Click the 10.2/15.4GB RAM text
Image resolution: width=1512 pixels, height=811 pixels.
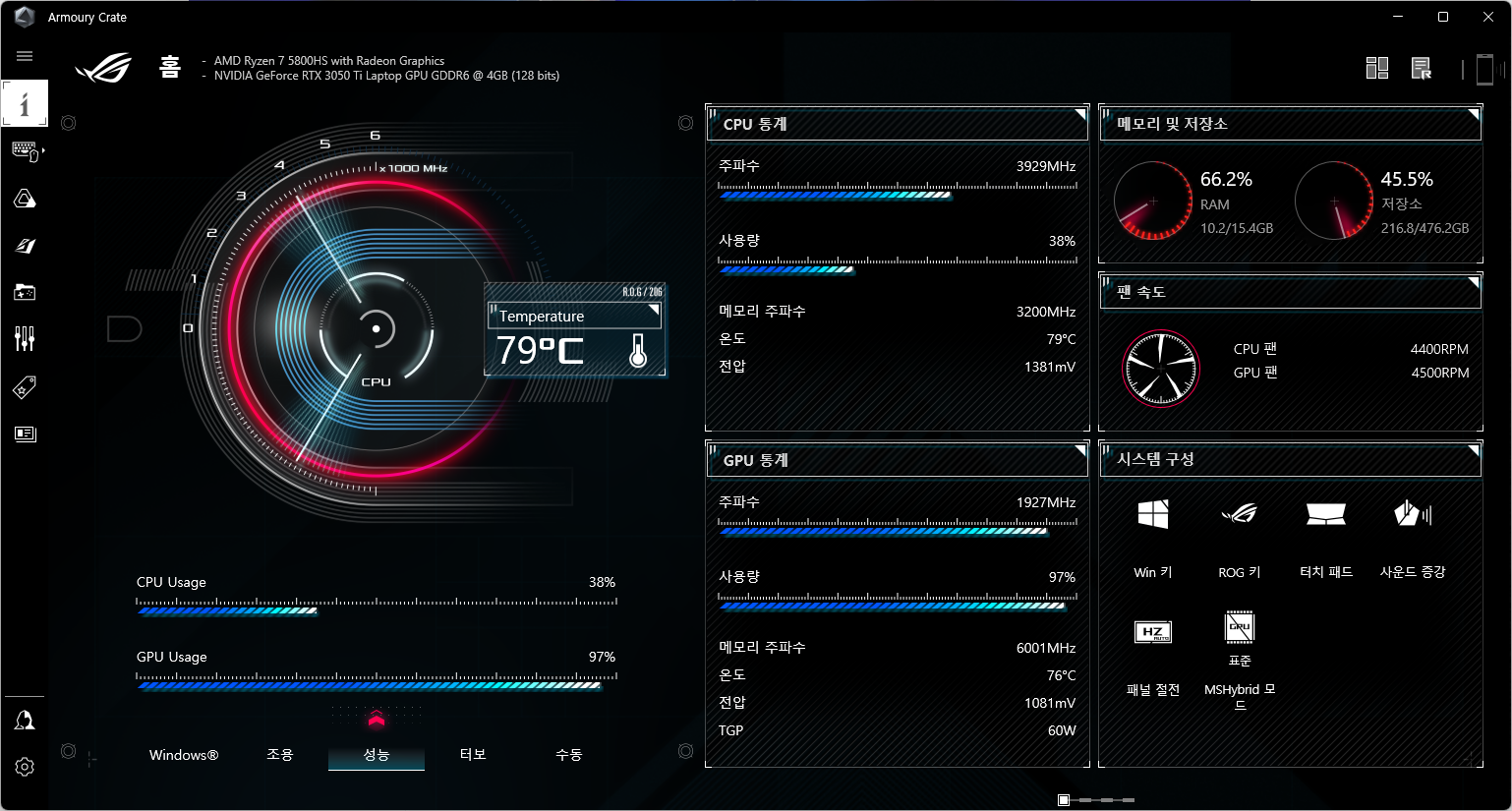coord(1237,228)
